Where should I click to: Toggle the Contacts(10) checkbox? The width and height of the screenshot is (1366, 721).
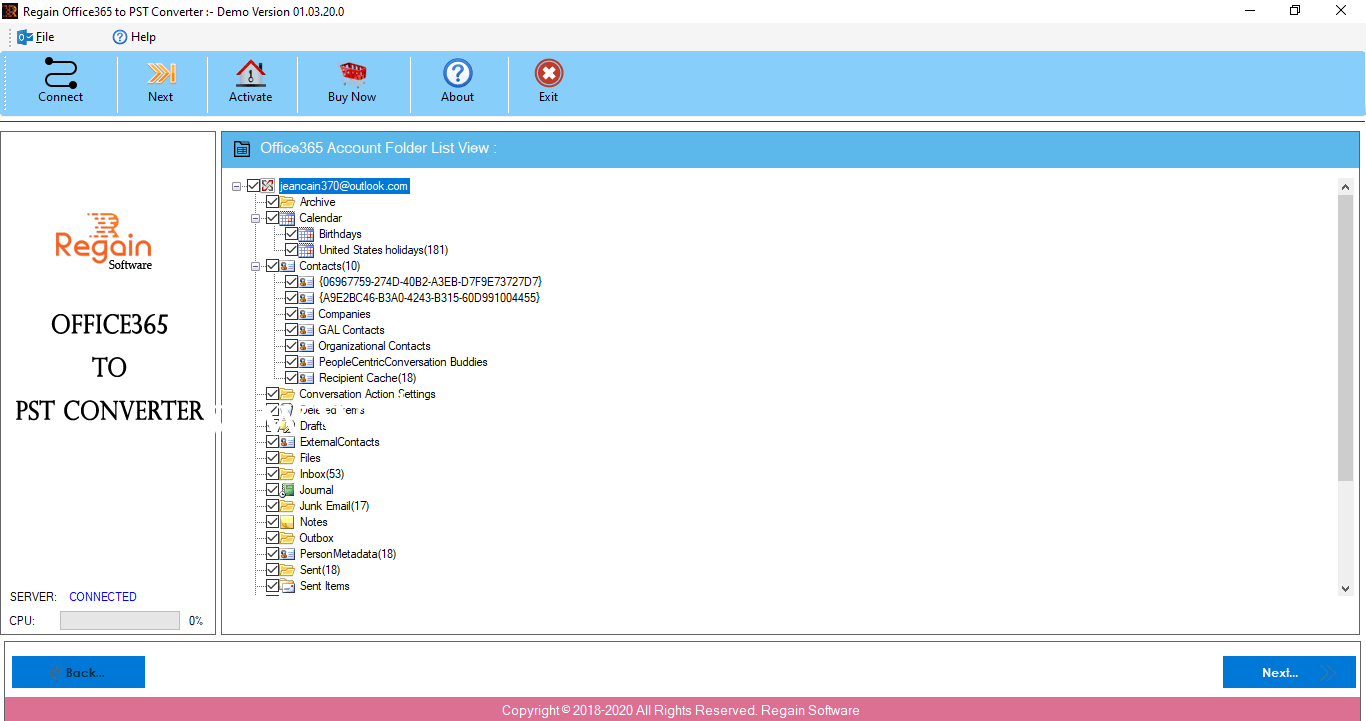coord(273,266)
